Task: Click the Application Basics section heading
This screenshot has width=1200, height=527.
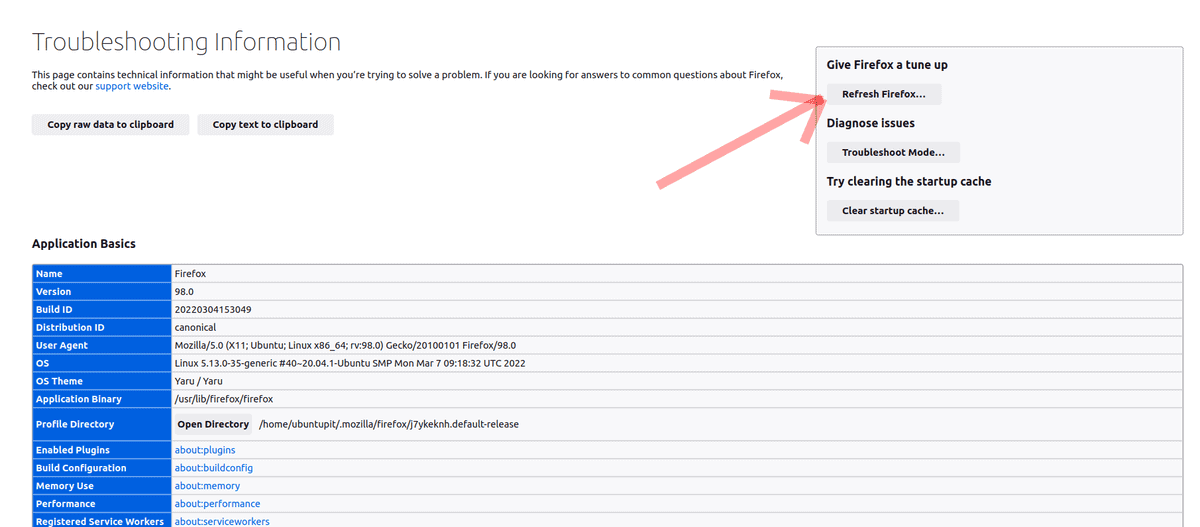Action: 84,244
